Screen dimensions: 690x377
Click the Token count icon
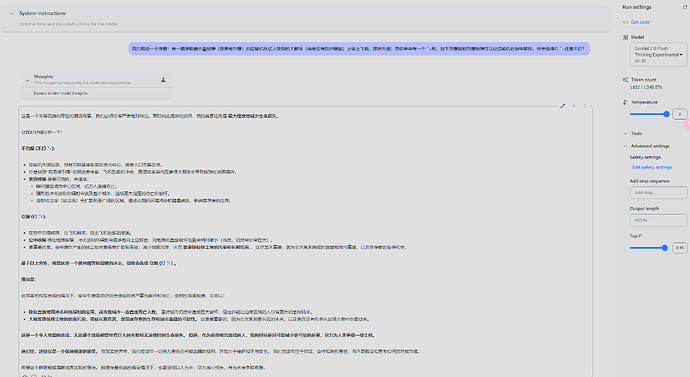(625, 80)
